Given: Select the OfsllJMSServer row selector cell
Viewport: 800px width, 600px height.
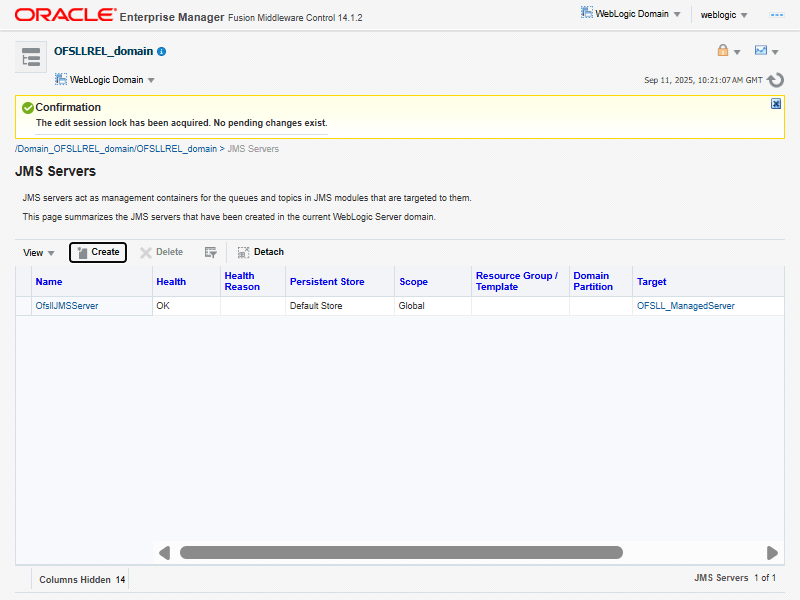Looking at the screenshot, I should click(x=23, y=306).
